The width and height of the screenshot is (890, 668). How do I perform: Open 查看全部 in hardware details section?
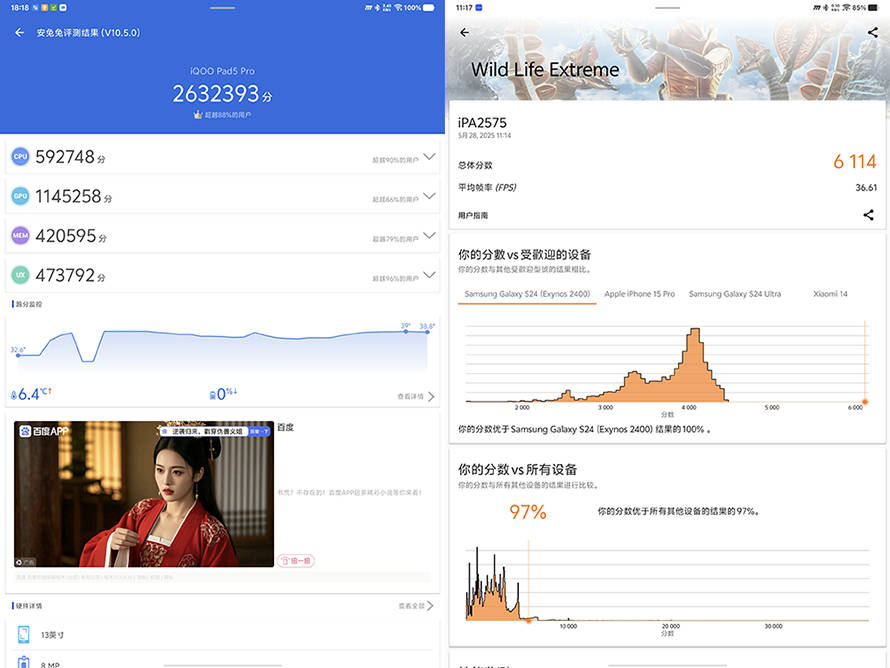point(415,606)
